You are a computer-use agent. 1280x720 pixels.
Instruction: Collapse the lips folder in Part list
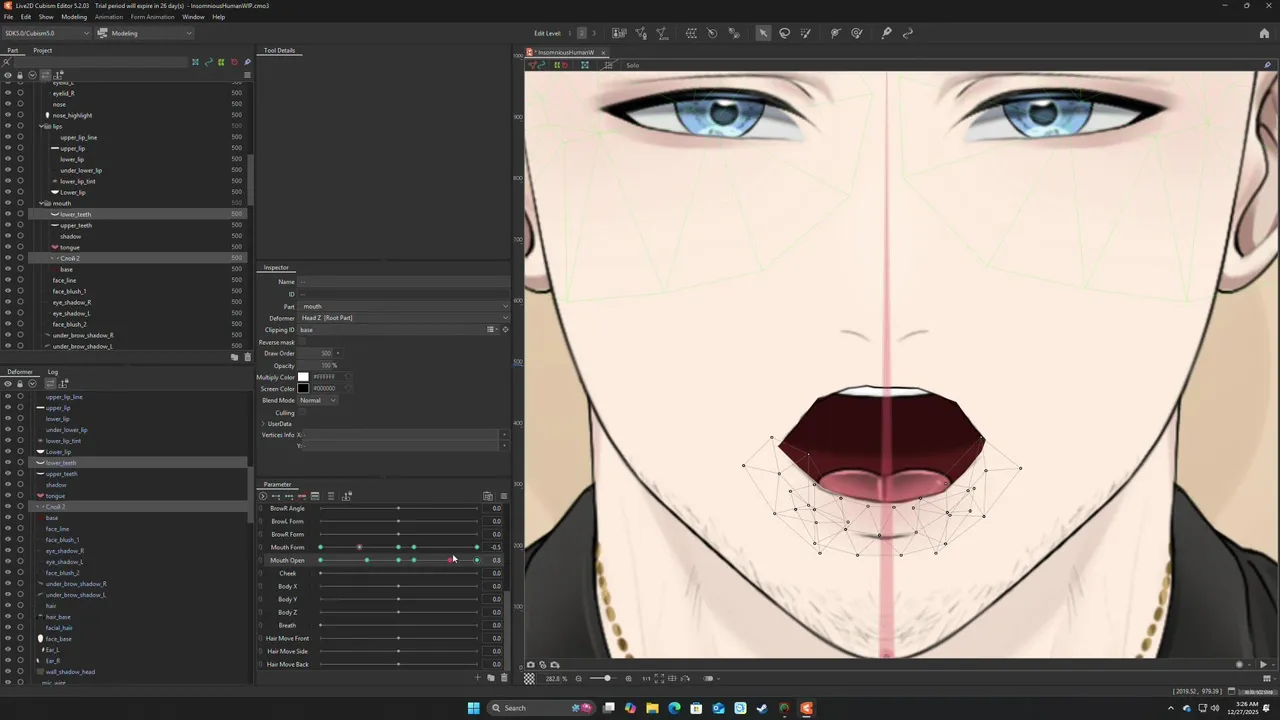pyautogui.click(x=43, y=127)
